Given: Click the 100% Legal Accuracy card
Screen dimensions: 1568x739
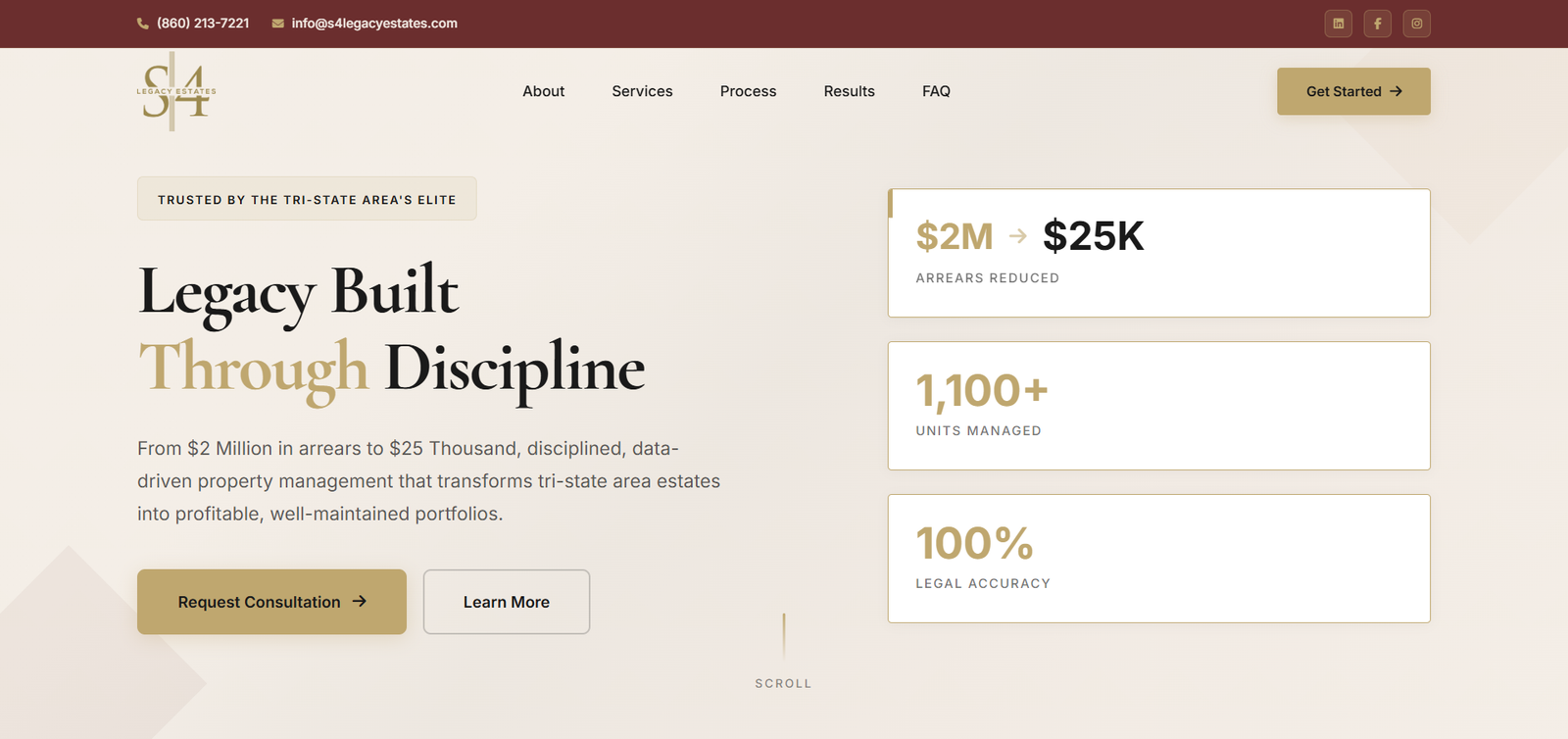Looking at the screenshot, I should click(1158, 559).
